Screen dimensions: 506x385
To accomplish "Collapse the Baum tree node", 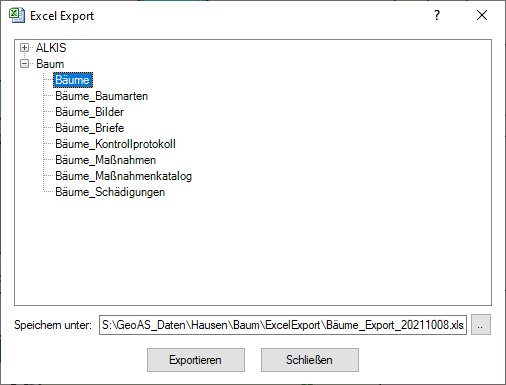I will click(x=24, y=64).
